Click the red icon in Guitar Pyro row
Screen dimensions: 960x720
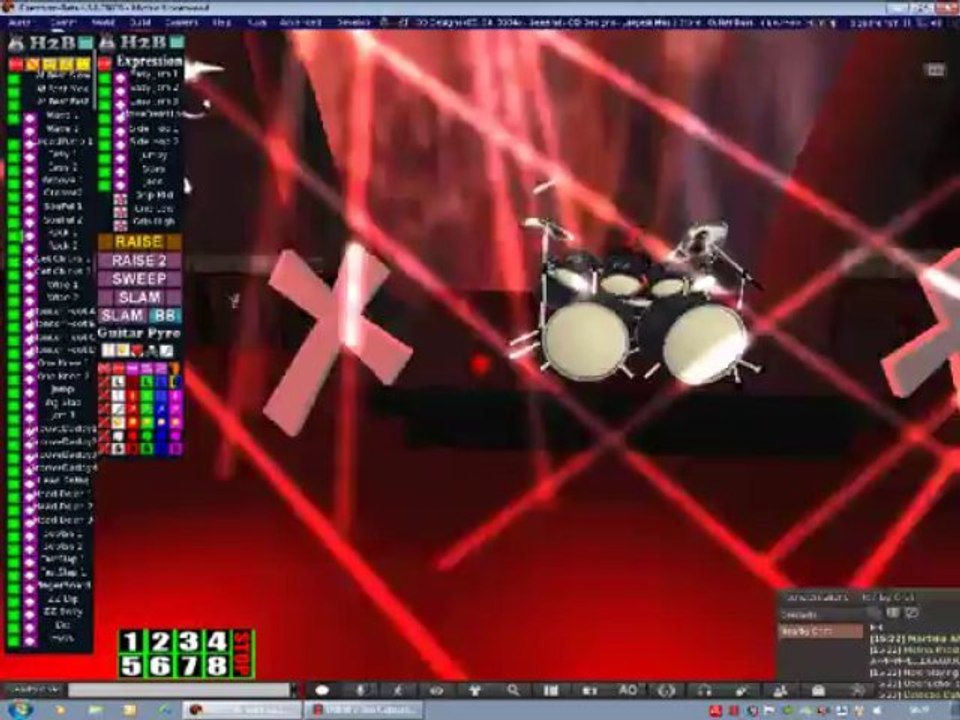[138, 350]
